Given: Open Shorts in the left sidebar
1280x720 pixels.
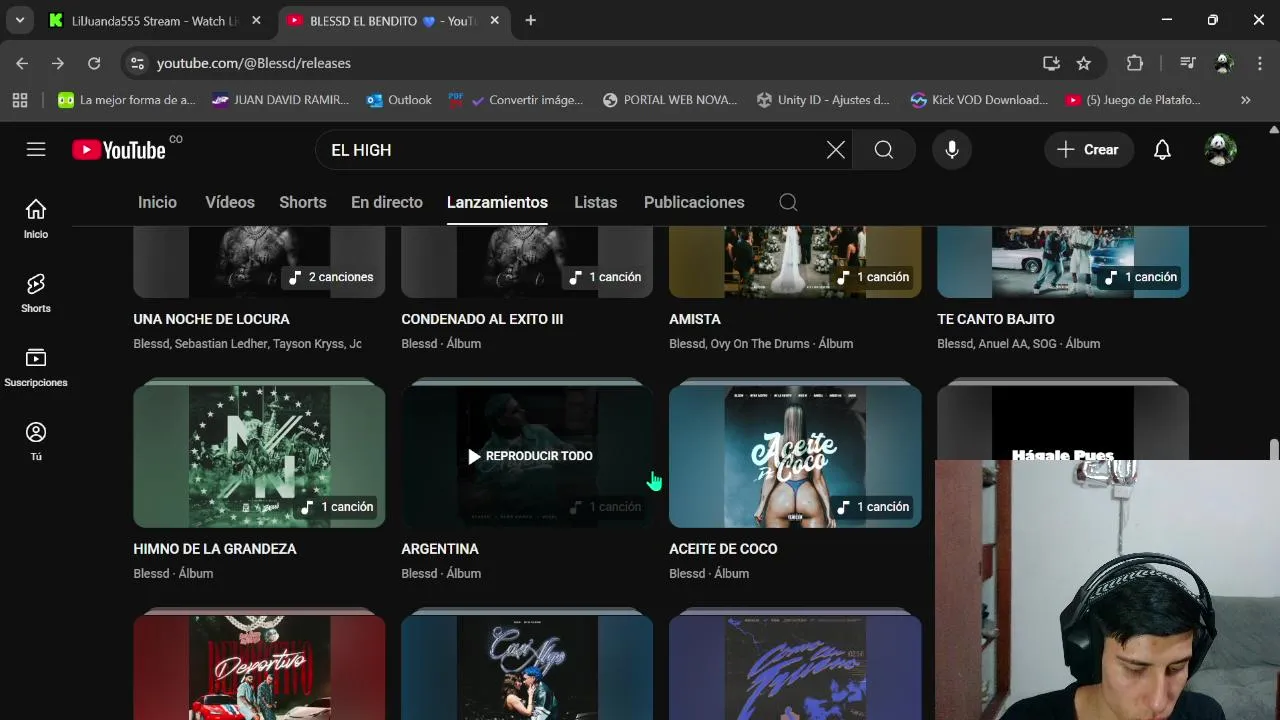Looking at the screenshot, I should [x=36, y=293].
